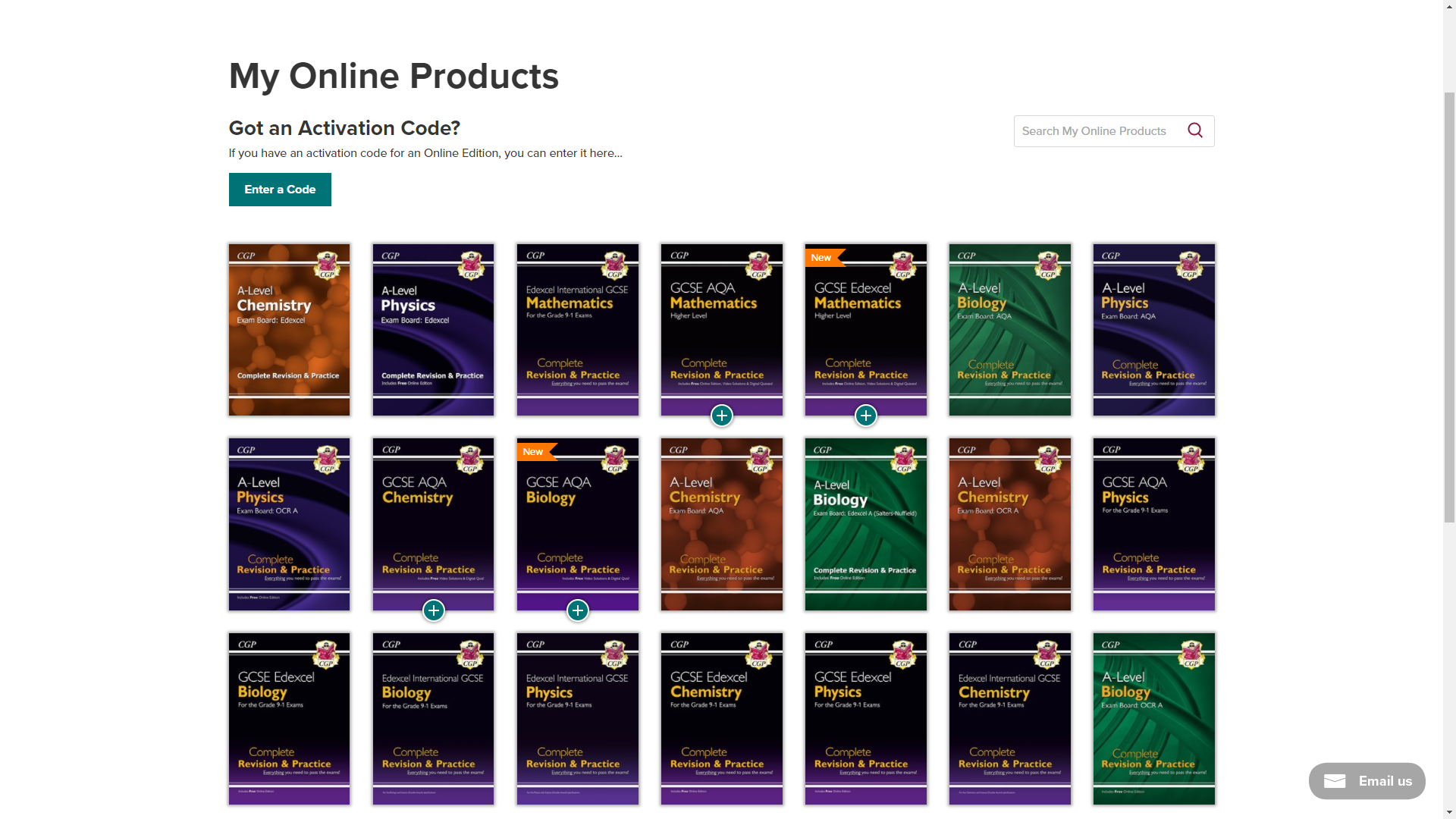Open GCSE AQA Physics book cover
The image size is (1456, 819).
pyautogui.click(x=1154, y=524)
